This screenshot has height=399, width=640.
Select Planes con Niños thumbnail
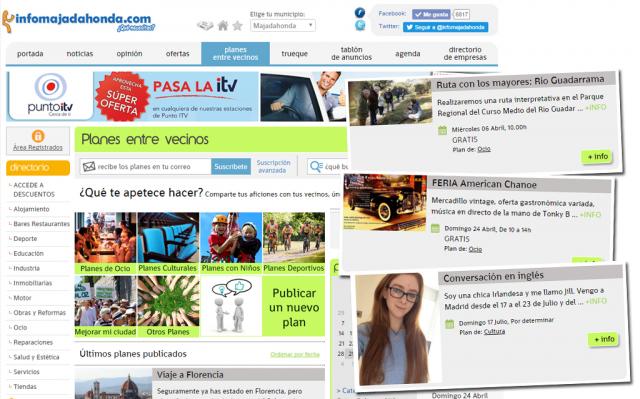pos(231,243)
